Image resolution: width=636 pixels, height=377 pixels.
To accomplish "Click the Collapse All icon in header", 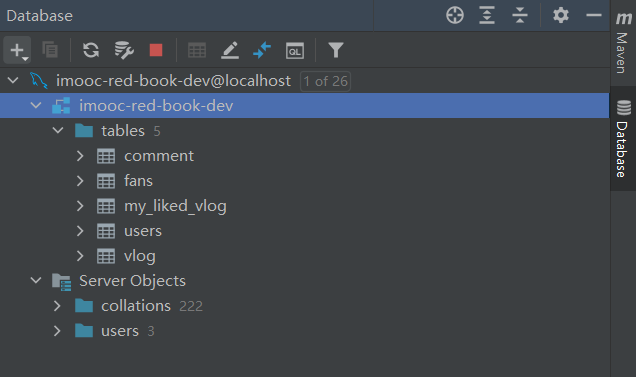I will 520,15.
